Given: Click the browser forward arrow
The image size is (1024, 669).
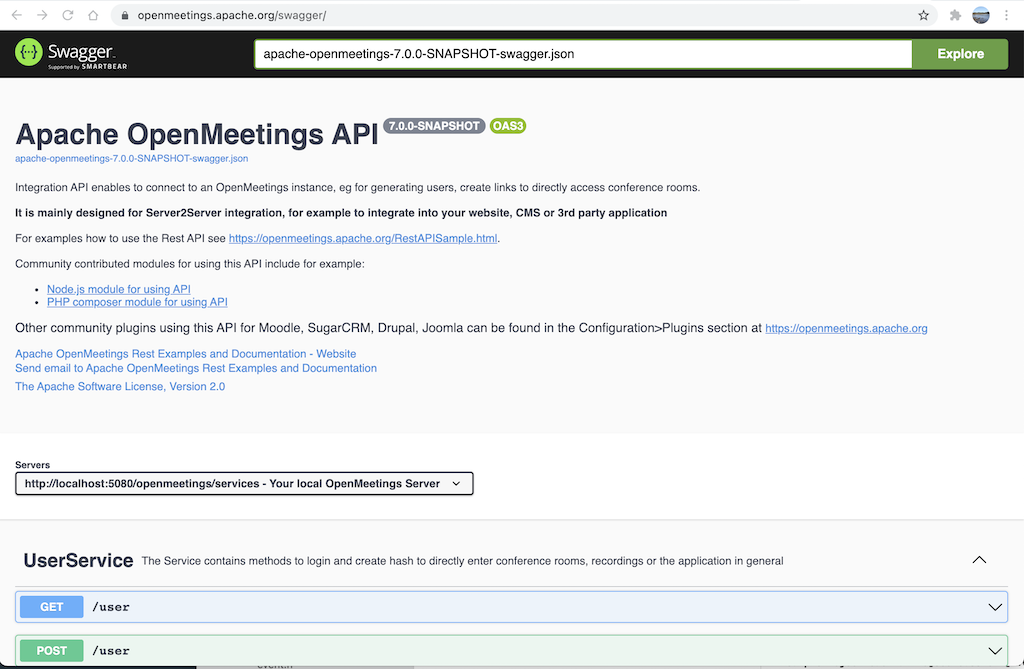Looking at the screenshot, I should (x=42, y=15).
